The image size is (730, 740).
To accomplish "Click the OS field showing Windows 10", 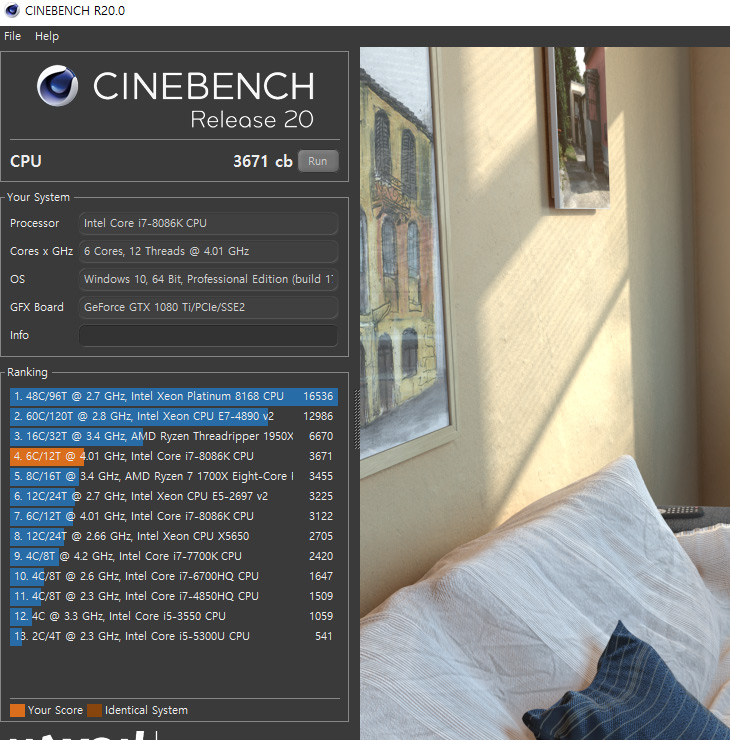I will pyautogui.click(x=208, y=279).
